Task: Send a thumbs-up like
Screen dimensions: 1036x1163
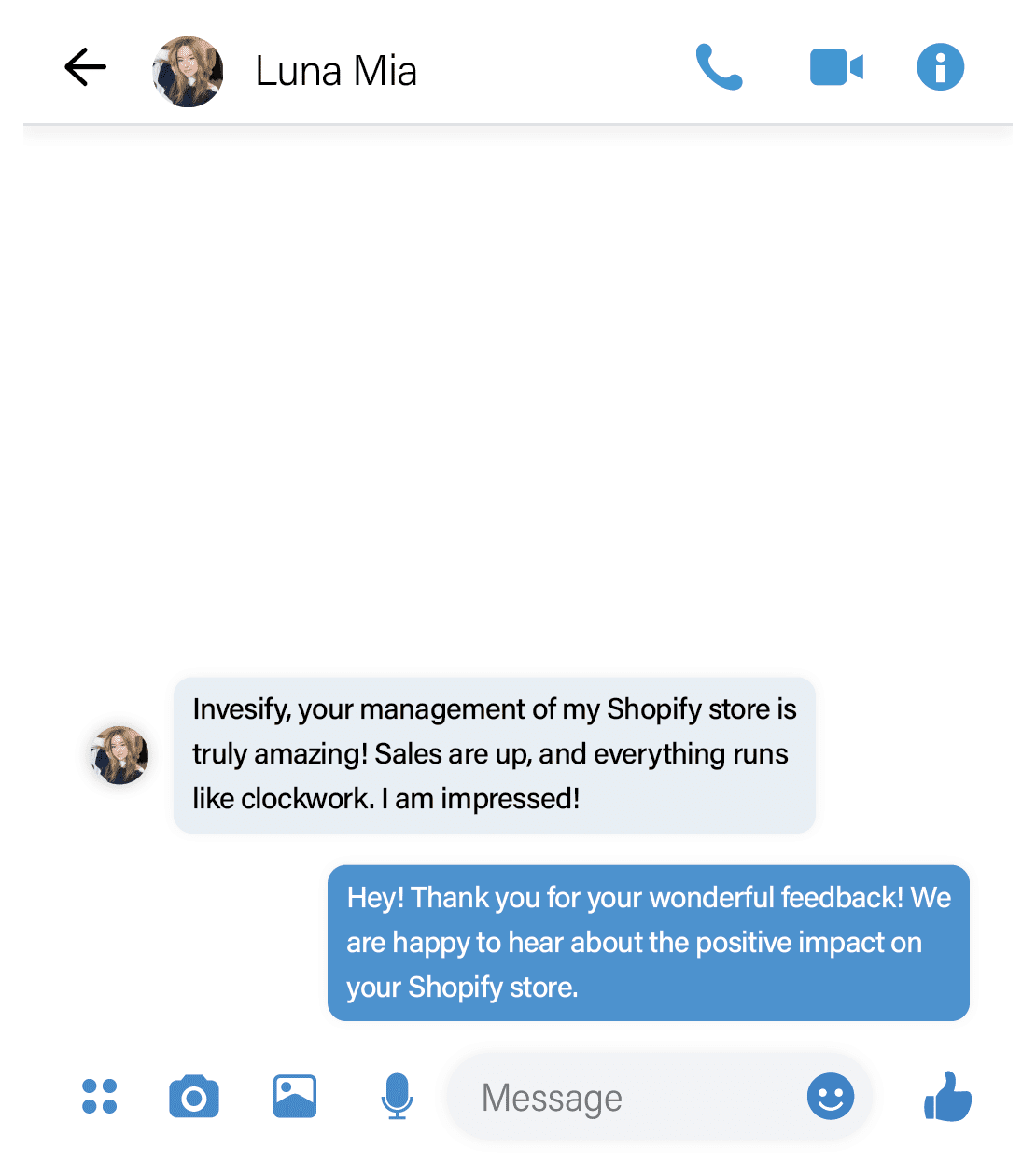Action: pos(947,1096)
